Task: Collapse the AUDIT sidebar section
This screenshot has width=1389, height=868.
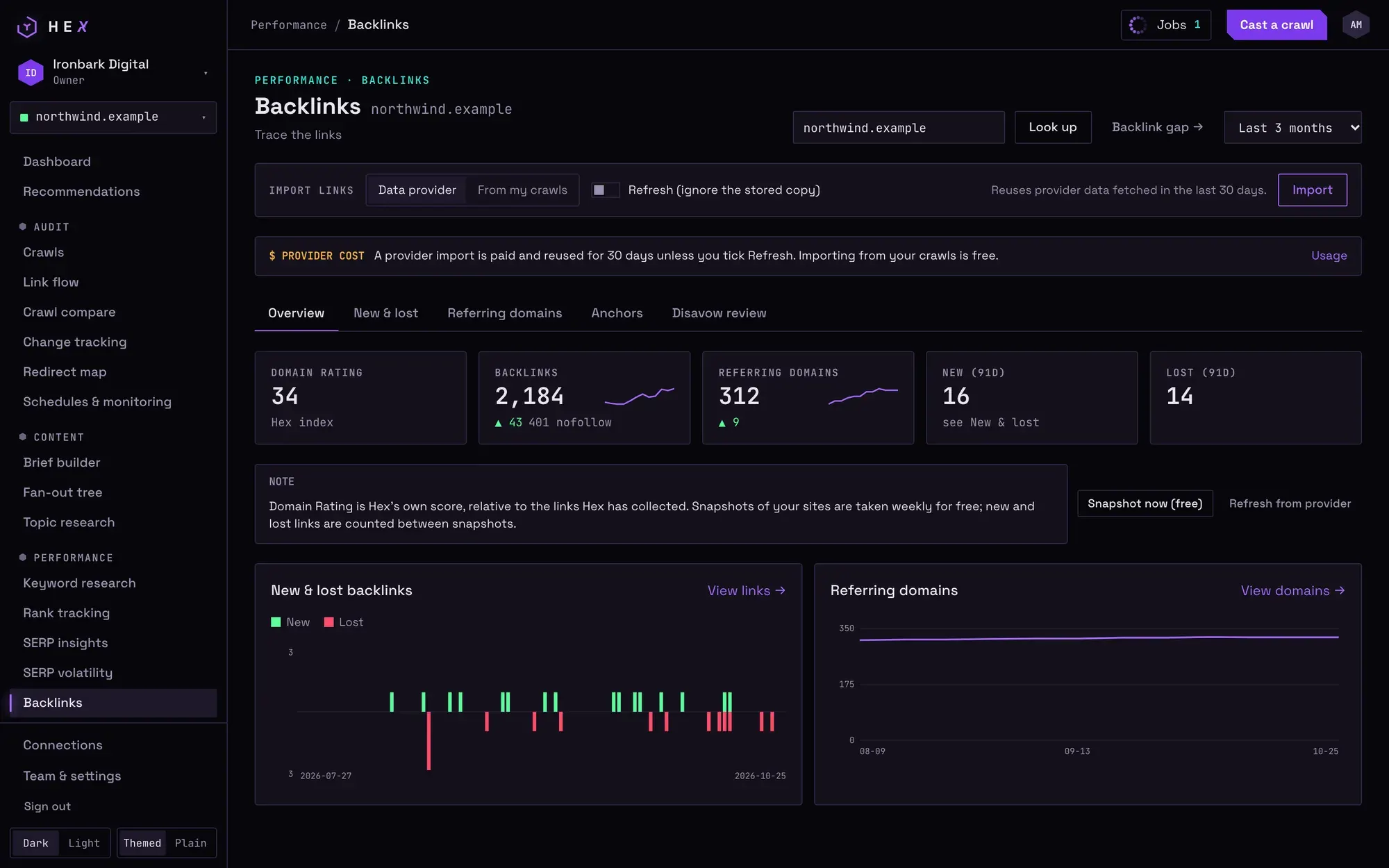Action: (x=46, y=227)
